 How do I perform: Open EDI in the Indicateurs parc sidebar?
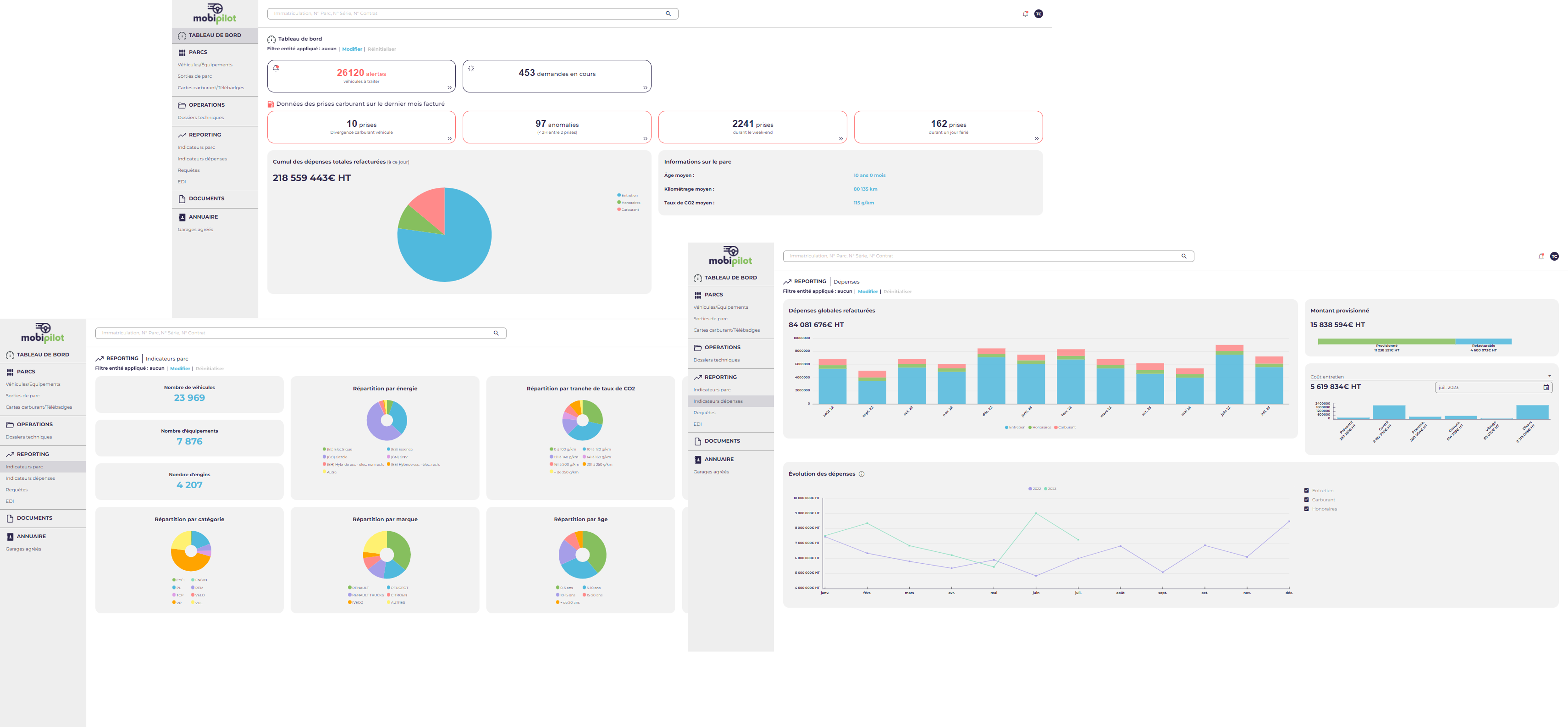(x=10, y=501)
